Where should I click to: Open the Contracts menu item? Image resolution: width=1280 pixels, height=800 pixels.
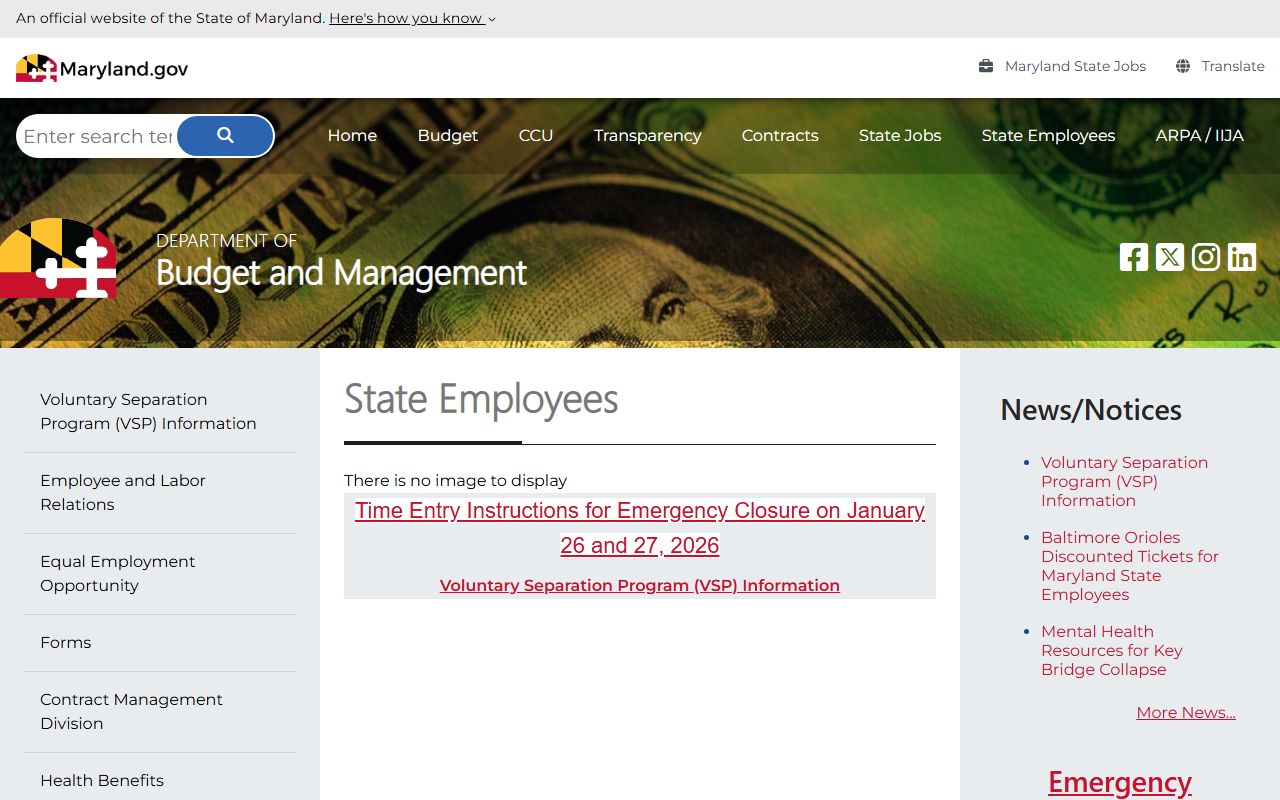point(780,136)
